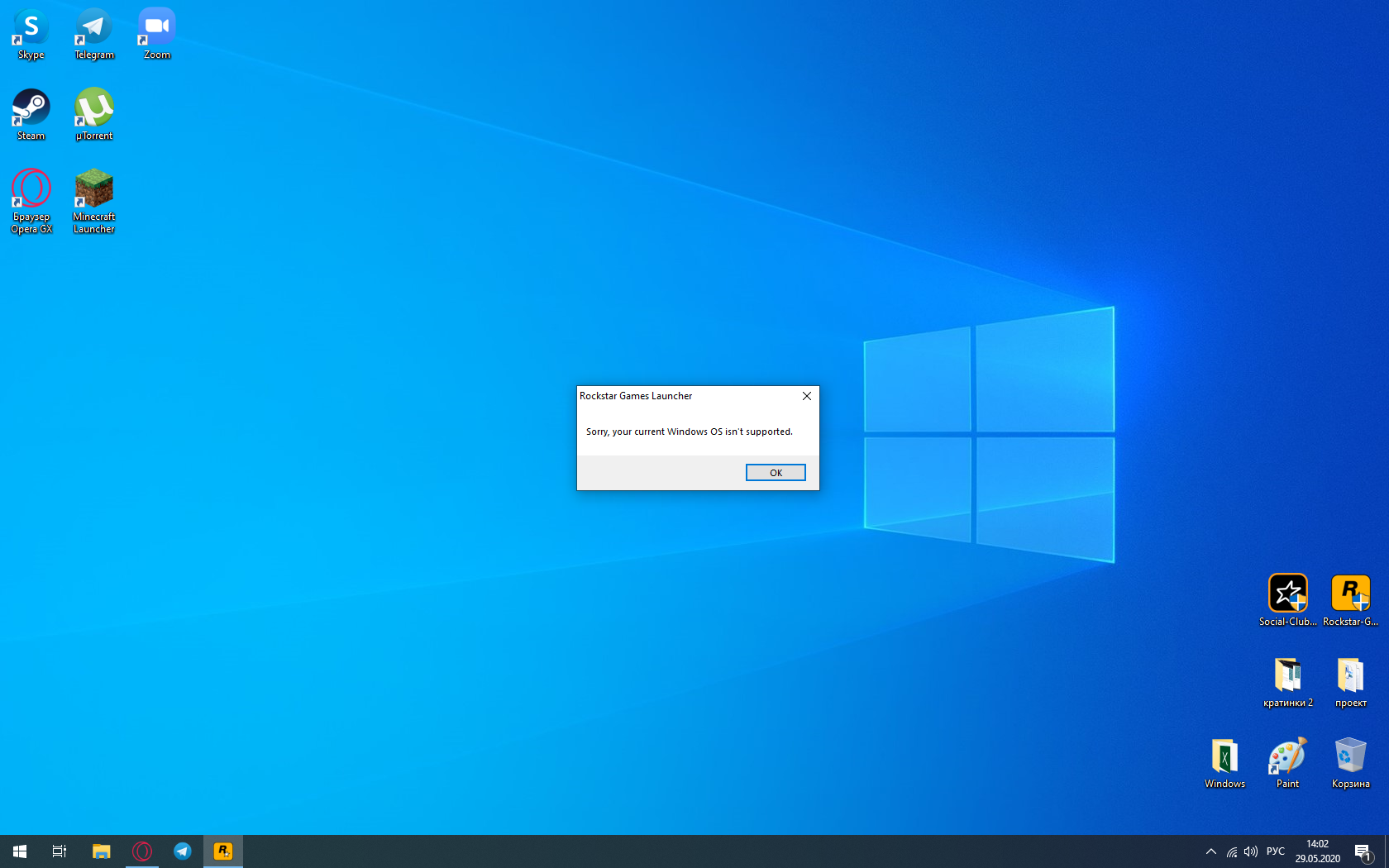This screenshot has height=868, width=1389.
Task: Open Task View from the taskbar
Action: (60, 851)
